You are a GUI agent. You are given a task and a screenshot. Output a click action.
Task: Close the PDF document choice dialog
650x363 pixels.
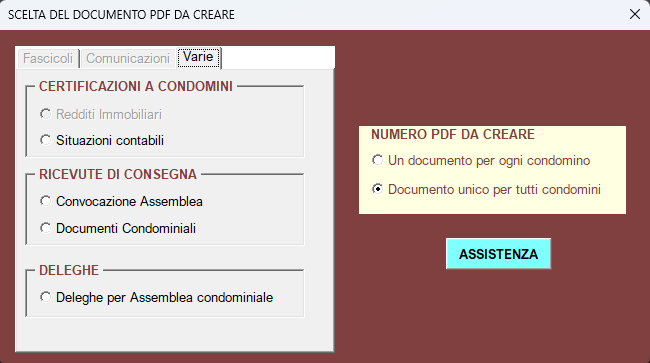pyautogui.click(x=635, y=14)
